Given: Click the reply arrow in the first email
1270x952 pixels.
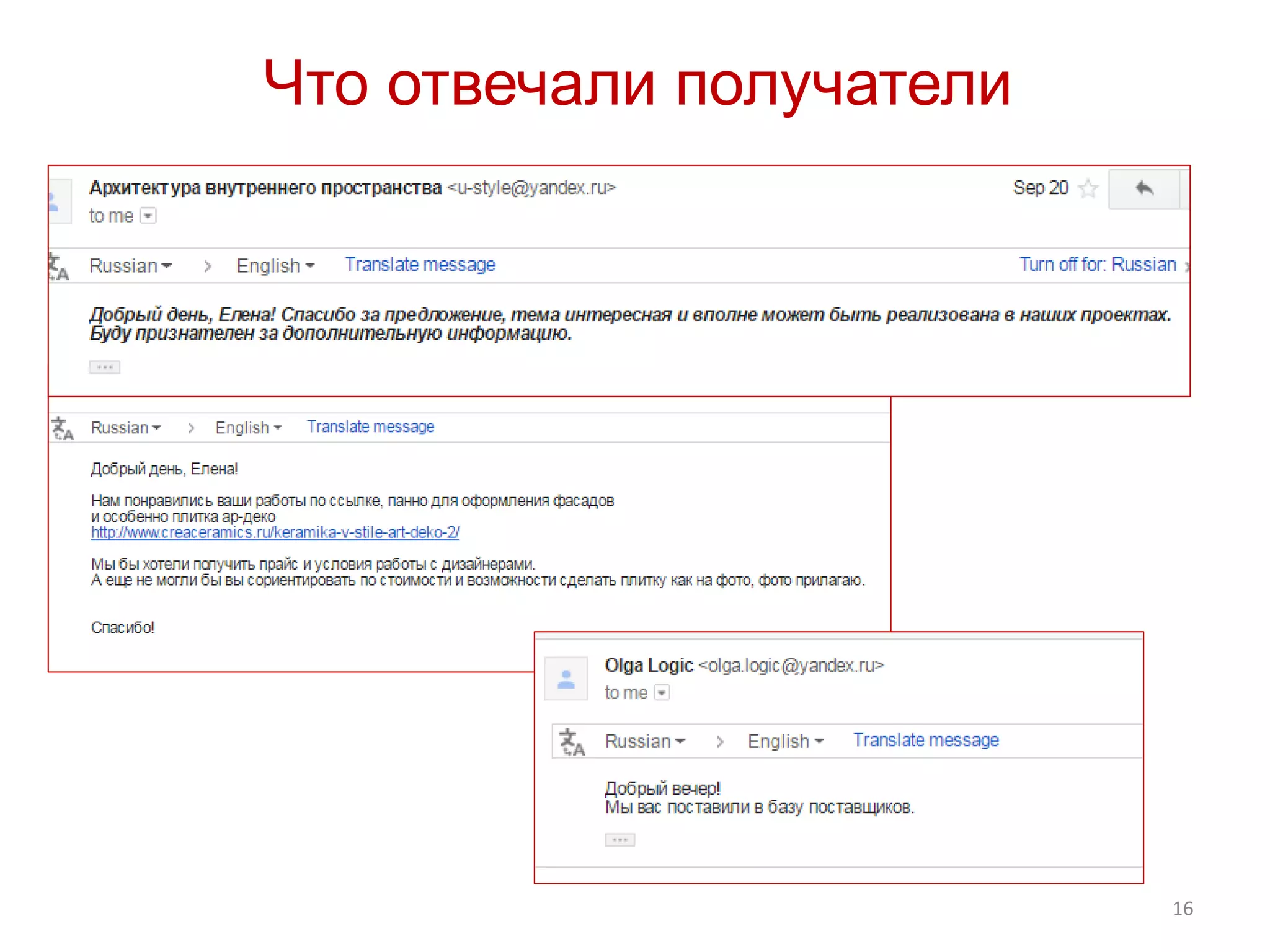Looking at the screenshot, I should click(x=1144, y=189).
